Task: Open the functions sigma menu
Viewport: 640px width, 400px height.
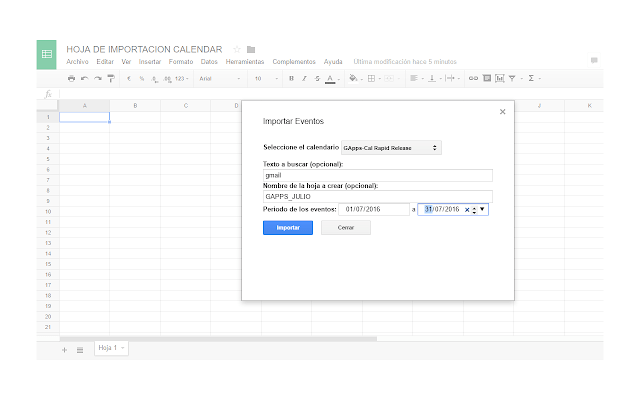Action: coord(531,78)
